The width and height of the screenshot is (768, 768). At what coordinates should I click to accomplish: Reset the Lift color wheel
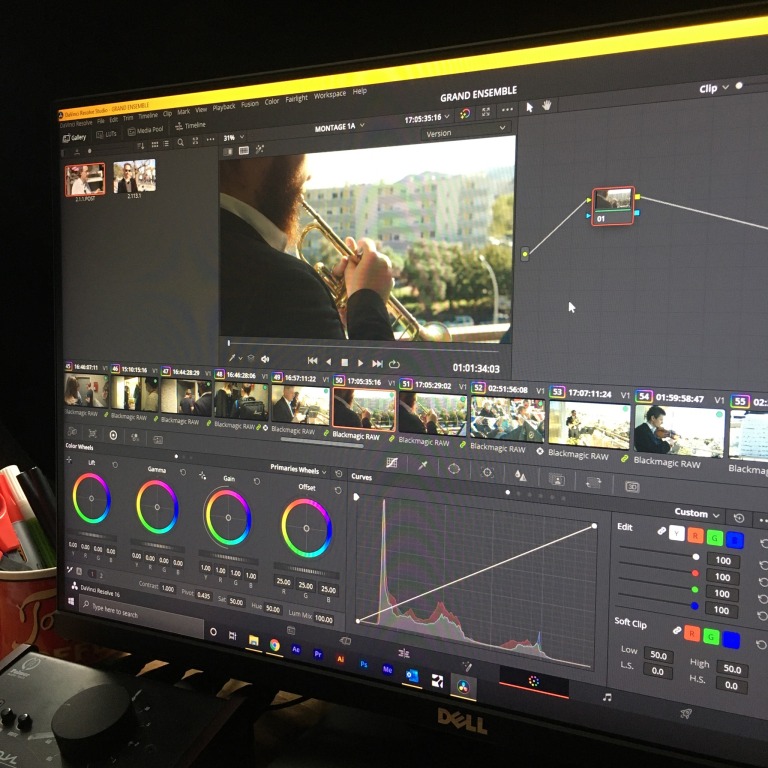[114, 465]
